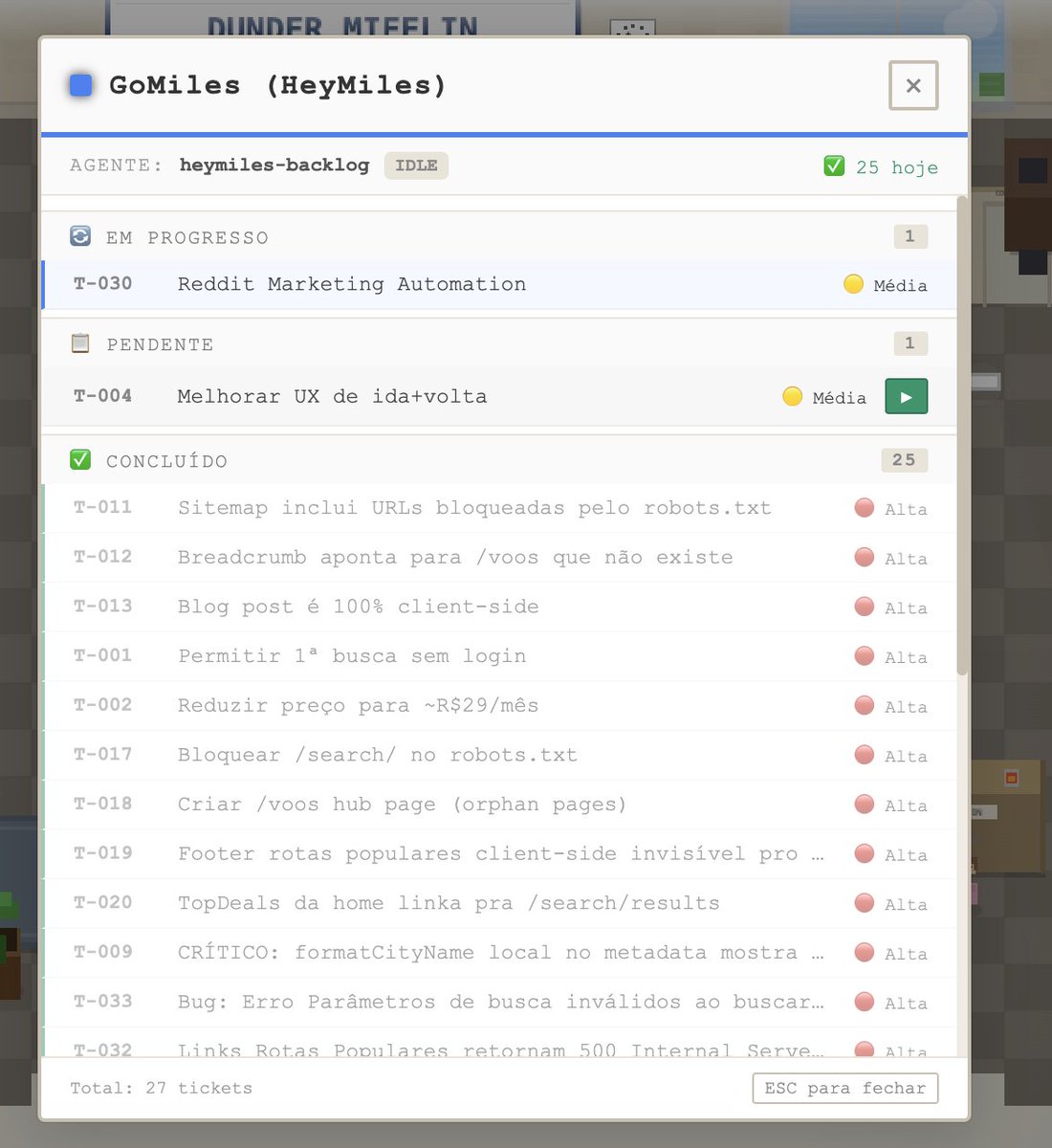1052x1148 pixels.
Task: Open ticket CRÍTICO: formatCityName local
Action: point(498,953)
